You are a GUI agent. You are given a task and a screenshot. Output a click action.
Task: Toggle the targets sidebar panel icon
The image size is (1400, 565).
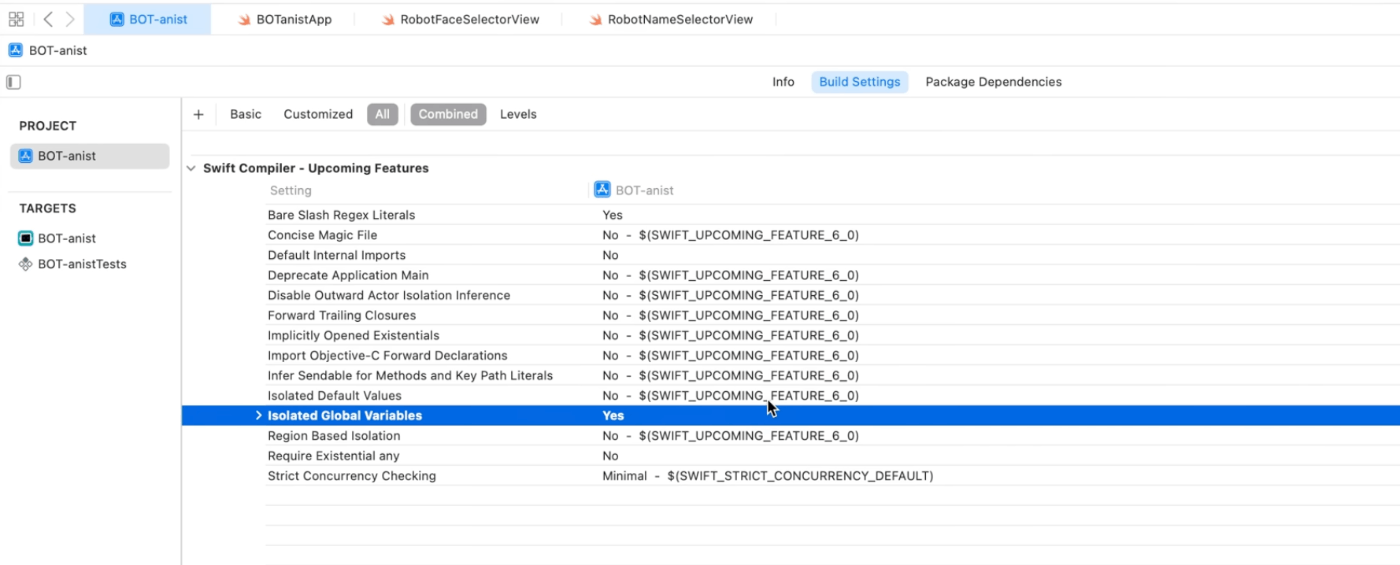click(13, 82)
